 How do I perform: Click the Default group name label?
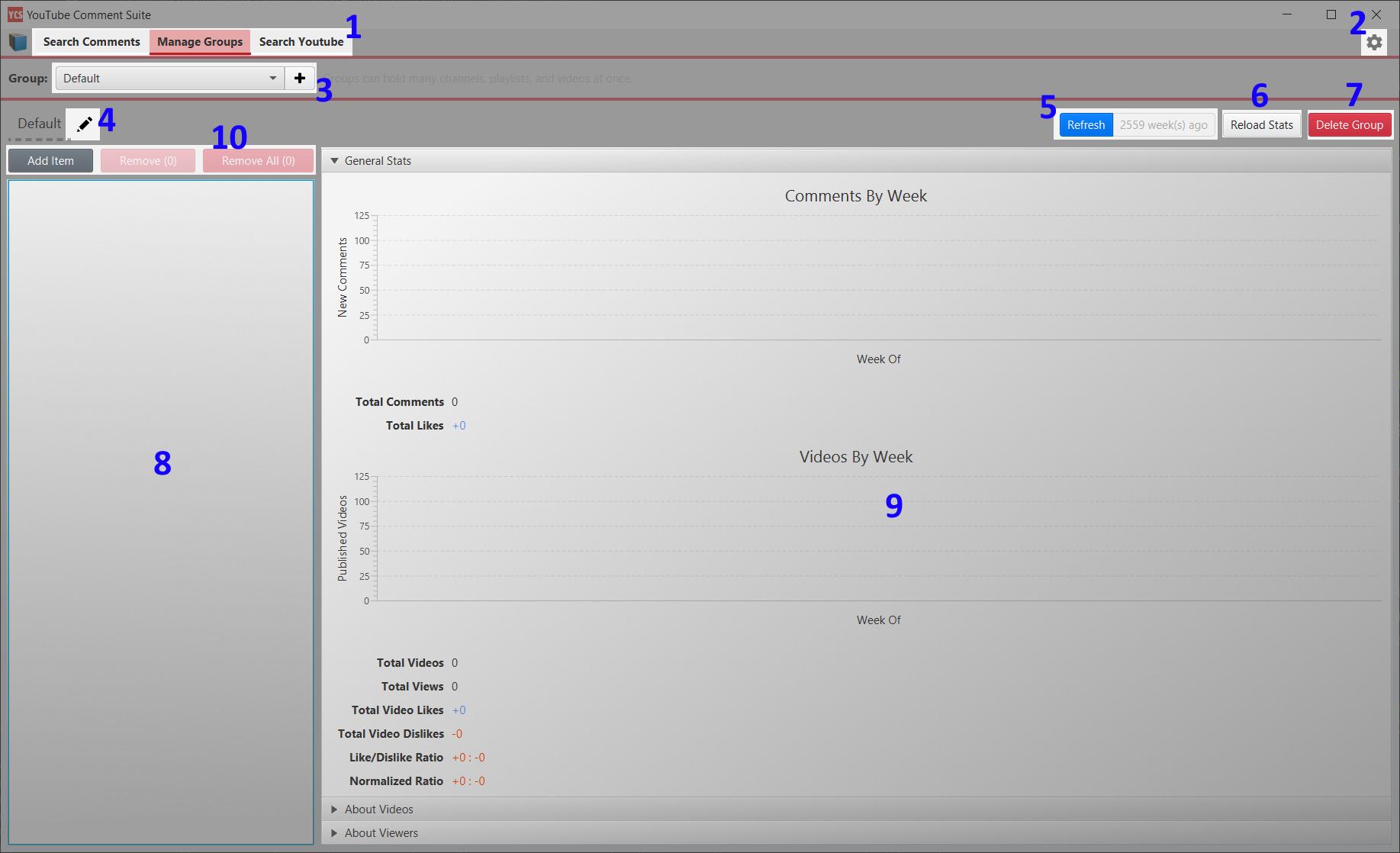(x=39, y=124)
